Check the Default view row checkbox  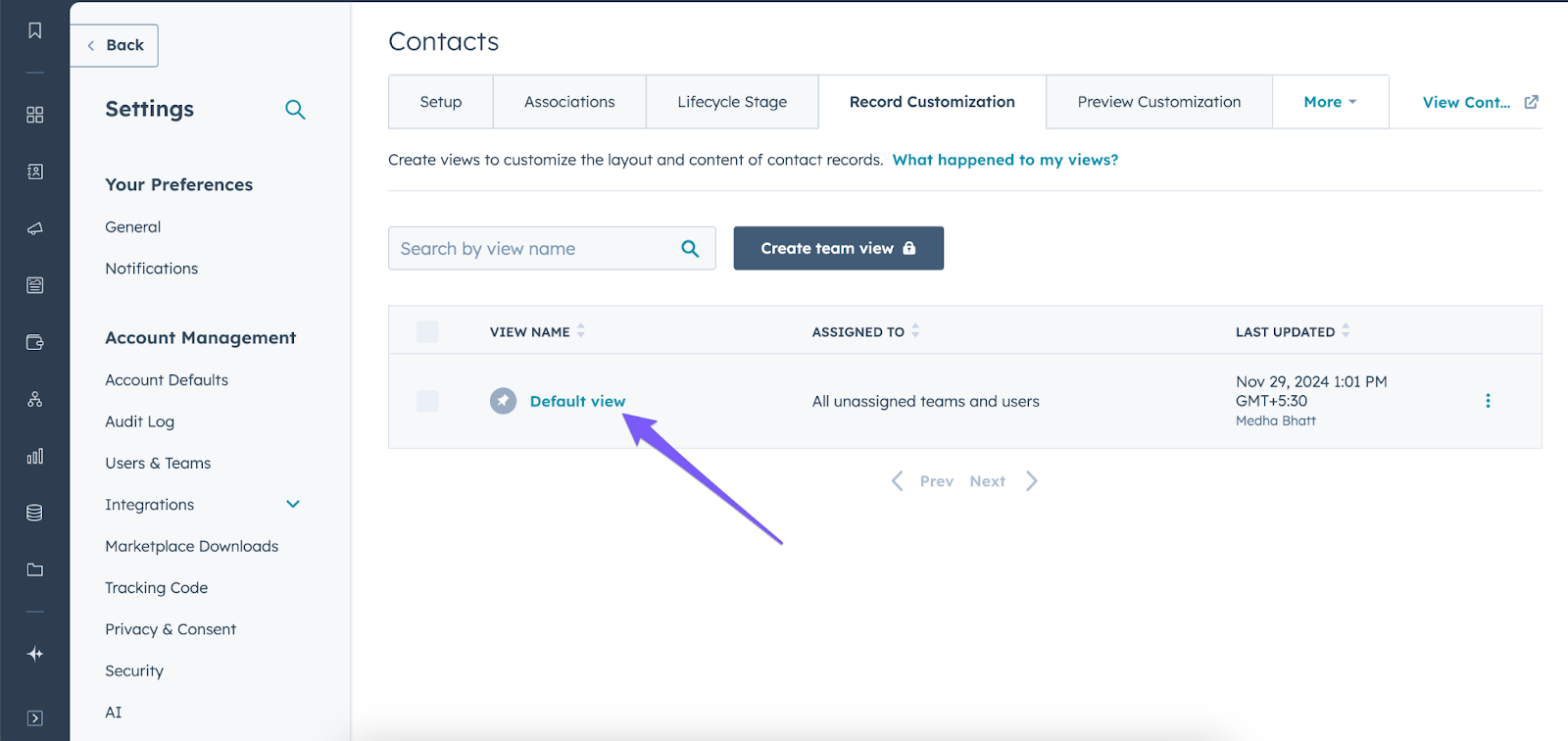click(x=427, y=401)
